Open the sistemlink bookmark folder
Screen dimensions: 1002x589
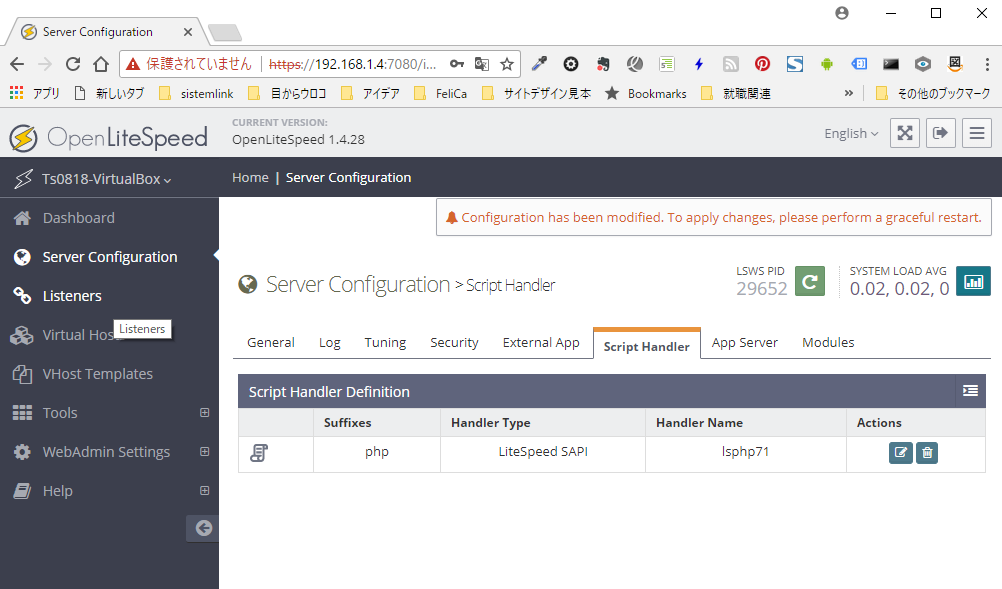click(196, 93)
